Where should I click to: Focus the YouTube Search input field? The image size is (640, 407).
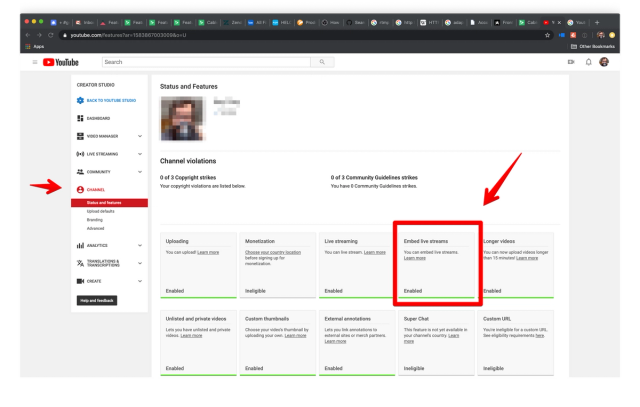point(206,62)
